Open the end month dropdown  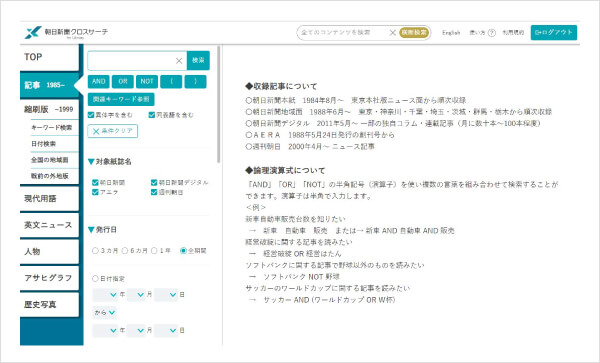136,330
